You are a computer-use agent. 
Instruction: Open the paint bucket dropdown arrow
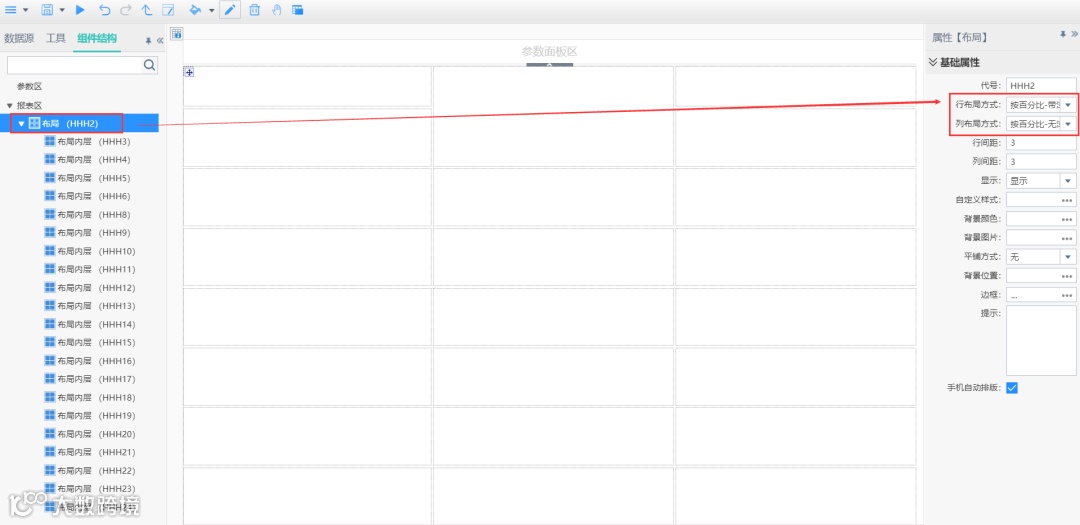pos(211,10)
